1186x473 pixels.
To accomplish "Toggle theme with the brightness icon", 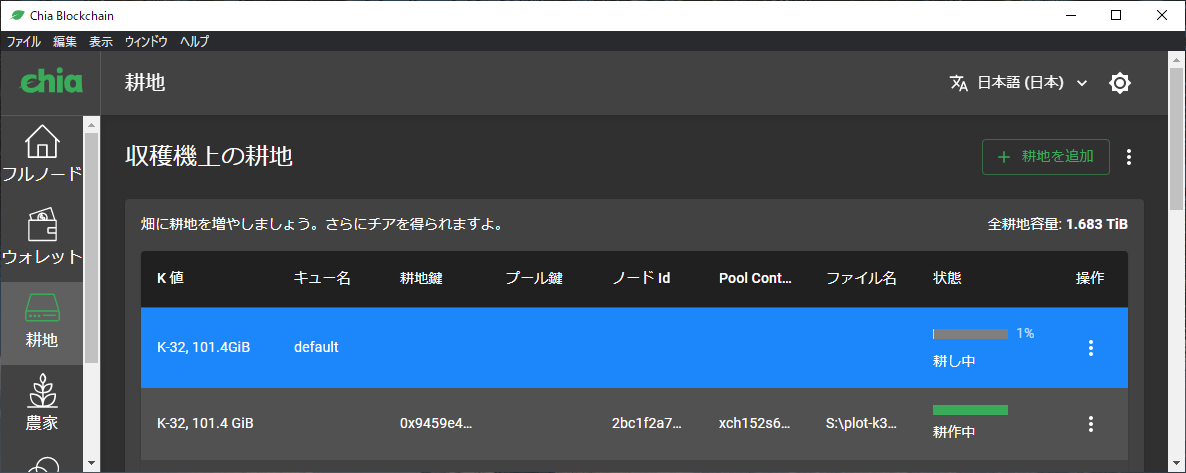I will coord(1119,82).
